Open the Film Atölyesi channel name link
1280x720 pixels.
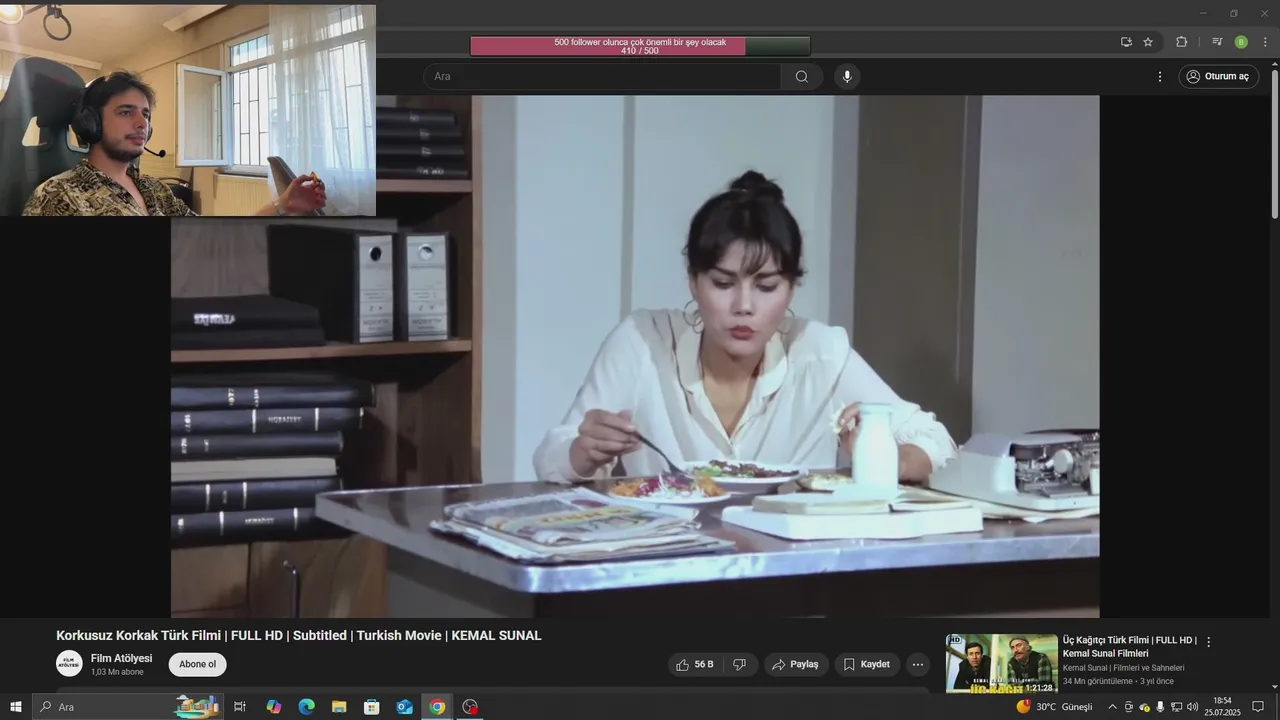(121, 658)
